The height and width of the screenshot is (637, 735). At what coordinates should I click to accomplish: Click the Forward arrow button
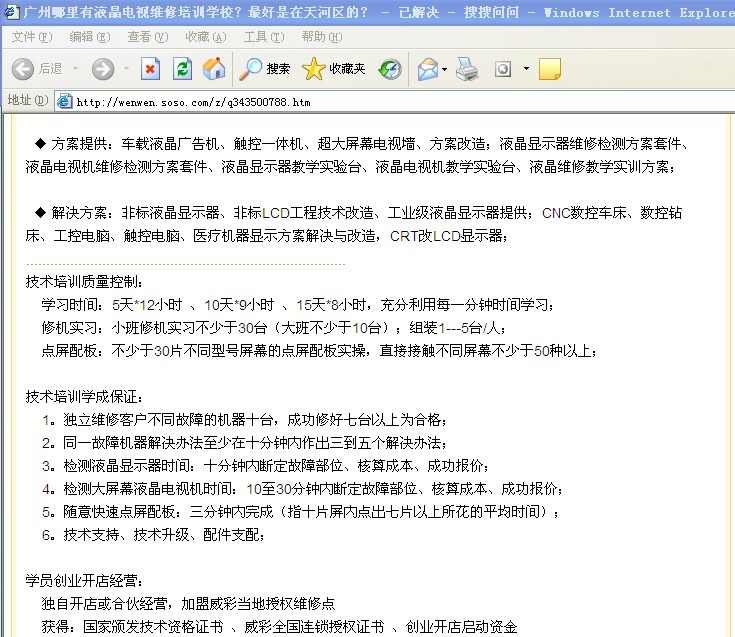pos(103,69)
